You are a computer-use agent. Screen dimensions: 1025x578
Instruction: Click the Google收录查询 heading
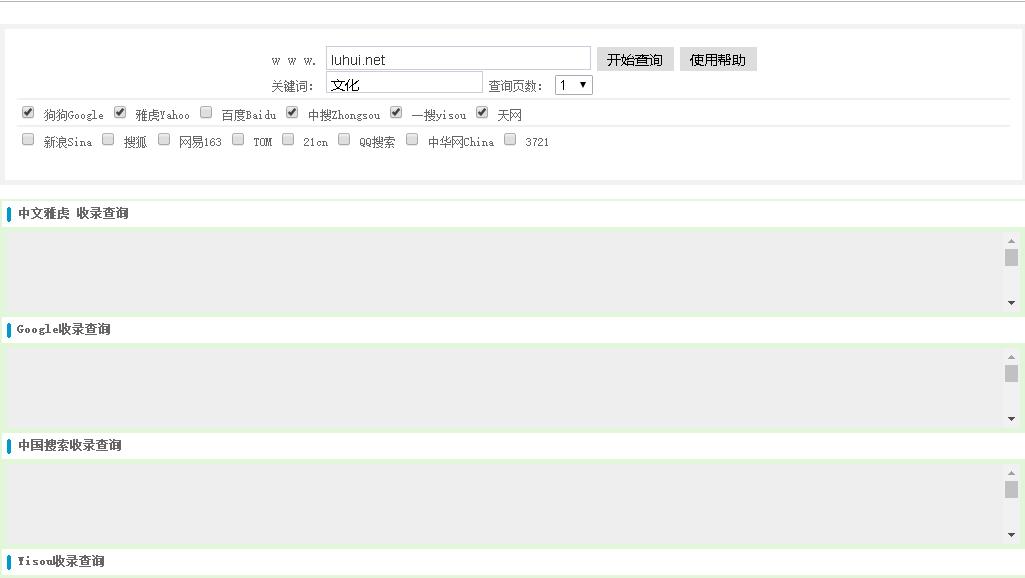[x=63, y=329]
